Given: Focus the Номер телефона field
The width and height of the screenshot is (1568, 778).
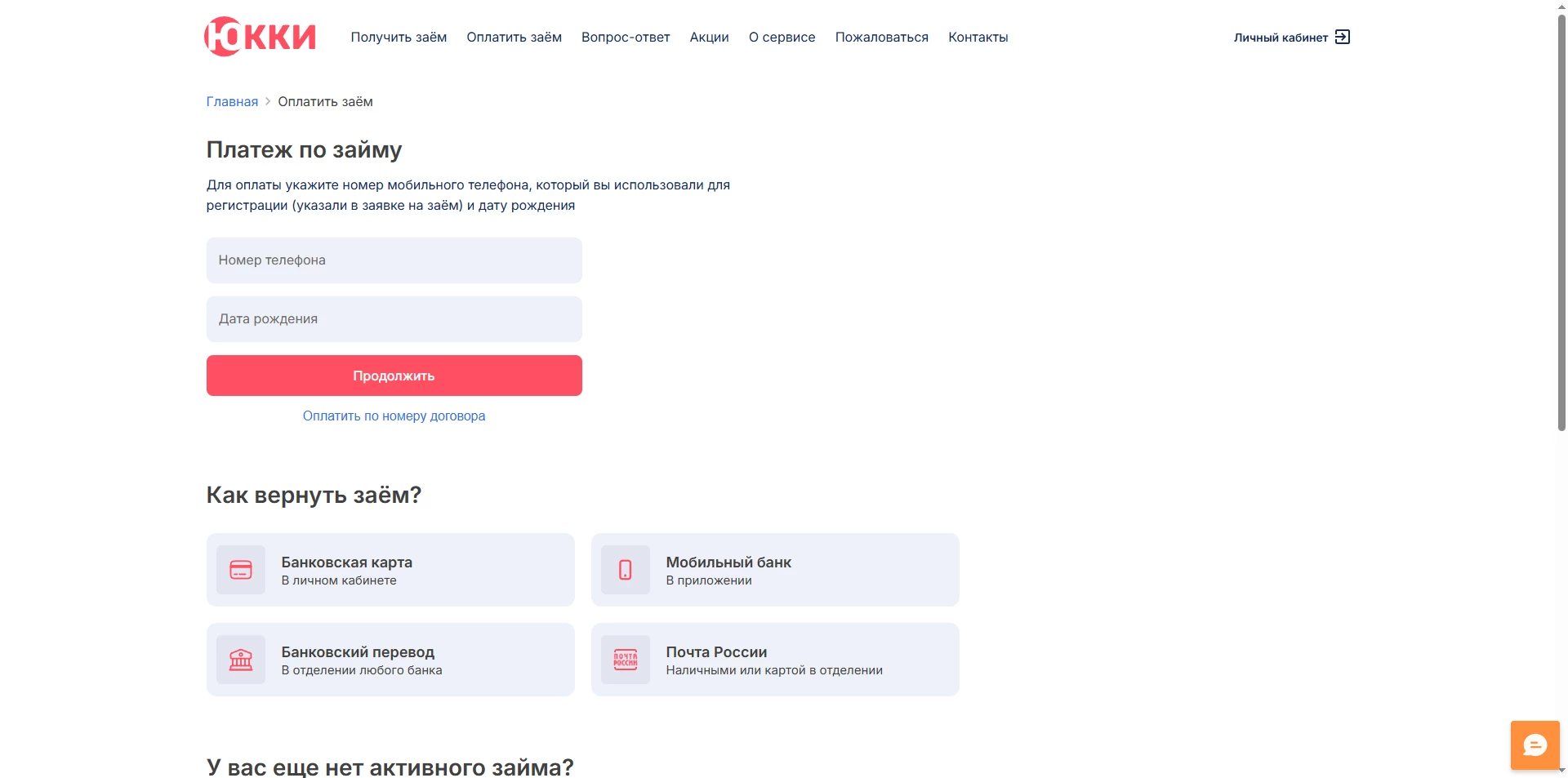Looking at the screenshot, I should [x=394, y=260].
